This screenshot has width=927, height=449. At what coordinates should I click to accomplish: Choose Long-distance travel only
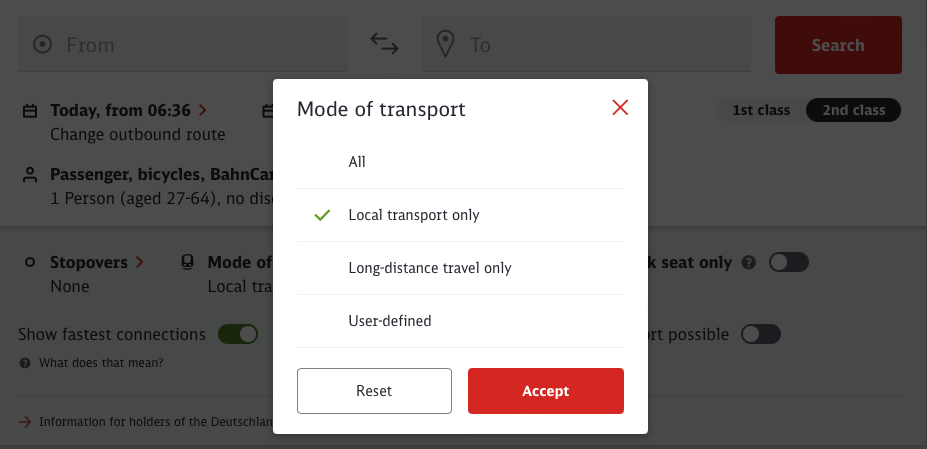tap(461, 268)
